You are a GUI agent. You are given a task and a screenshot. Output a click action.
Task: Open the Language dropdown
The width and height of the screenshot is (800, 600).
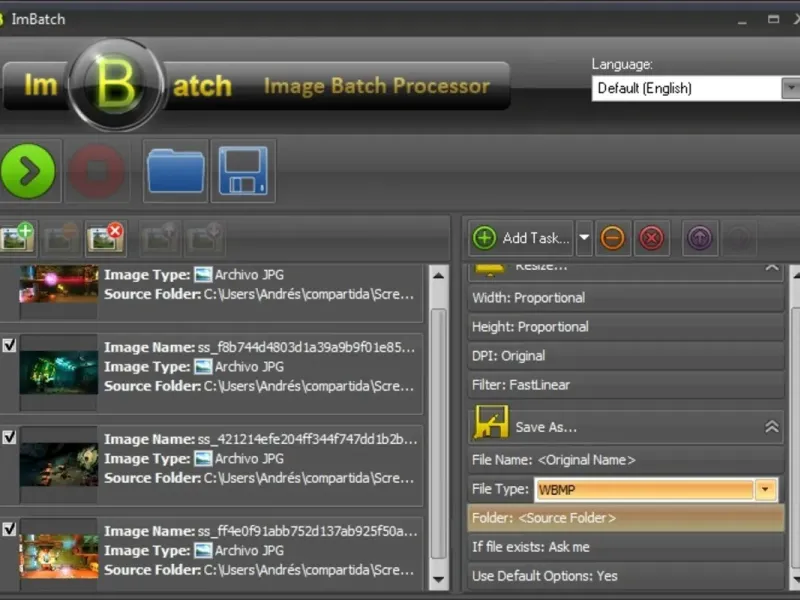click(790, 88)
